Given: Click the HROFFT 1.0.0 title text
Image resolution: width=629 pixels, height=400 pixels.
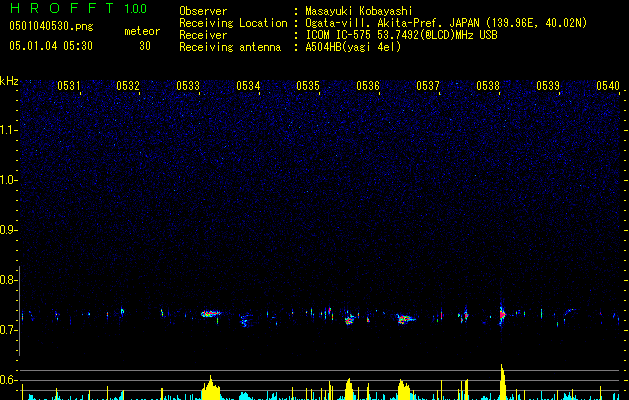Looking at the screenshot, I should (78, 8).
